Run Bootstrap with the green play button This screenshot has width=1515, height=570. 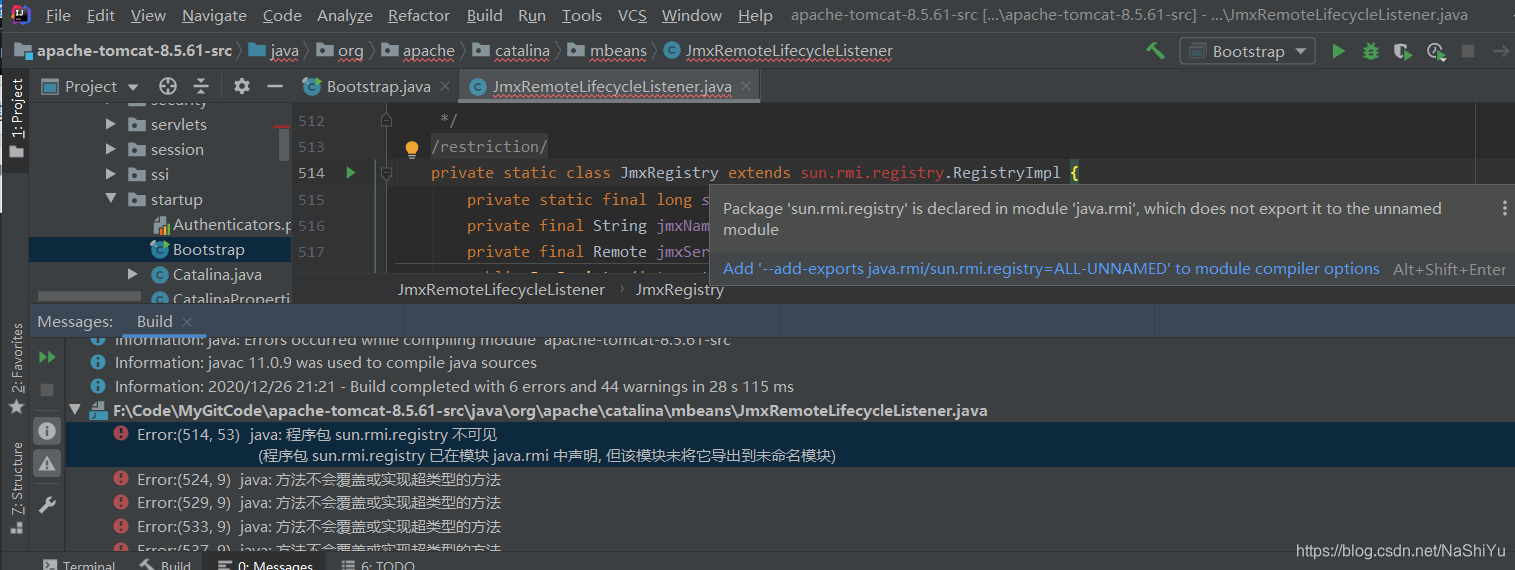(x=1338, y=51)
